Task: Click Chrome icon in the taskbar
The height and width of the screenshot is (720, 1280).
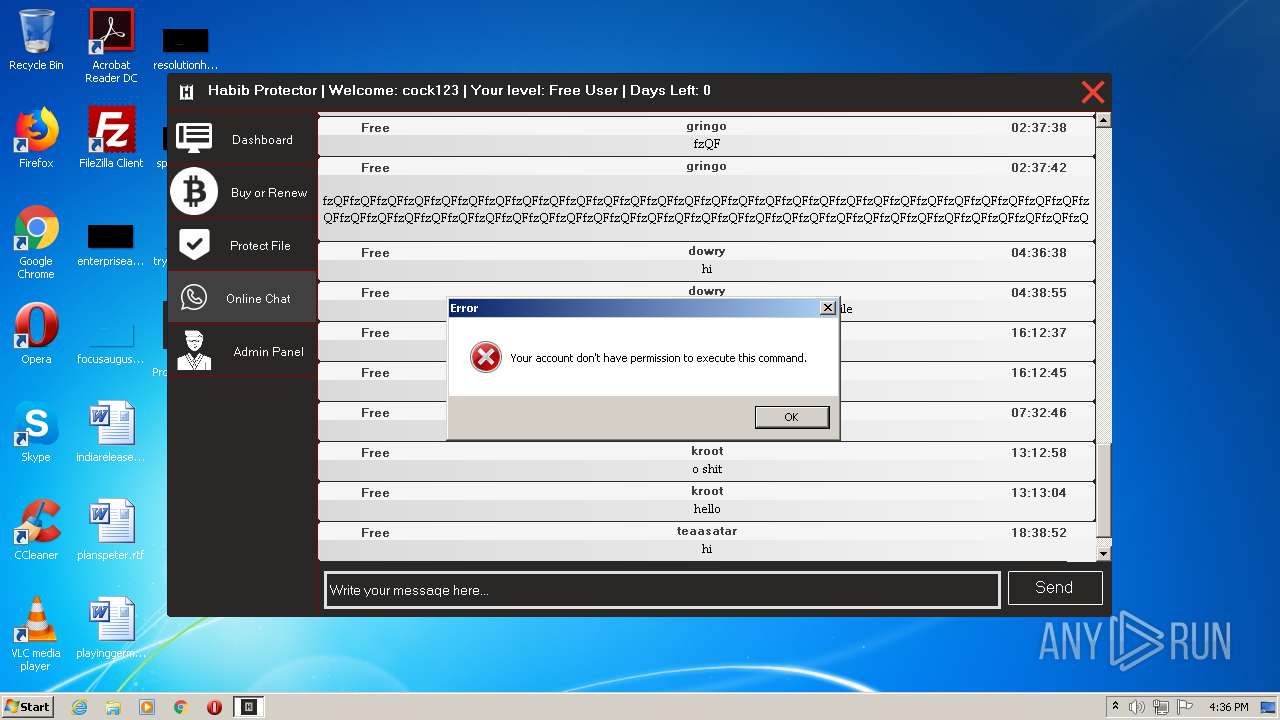Action: pyautogui.click(x=181, y=707)
